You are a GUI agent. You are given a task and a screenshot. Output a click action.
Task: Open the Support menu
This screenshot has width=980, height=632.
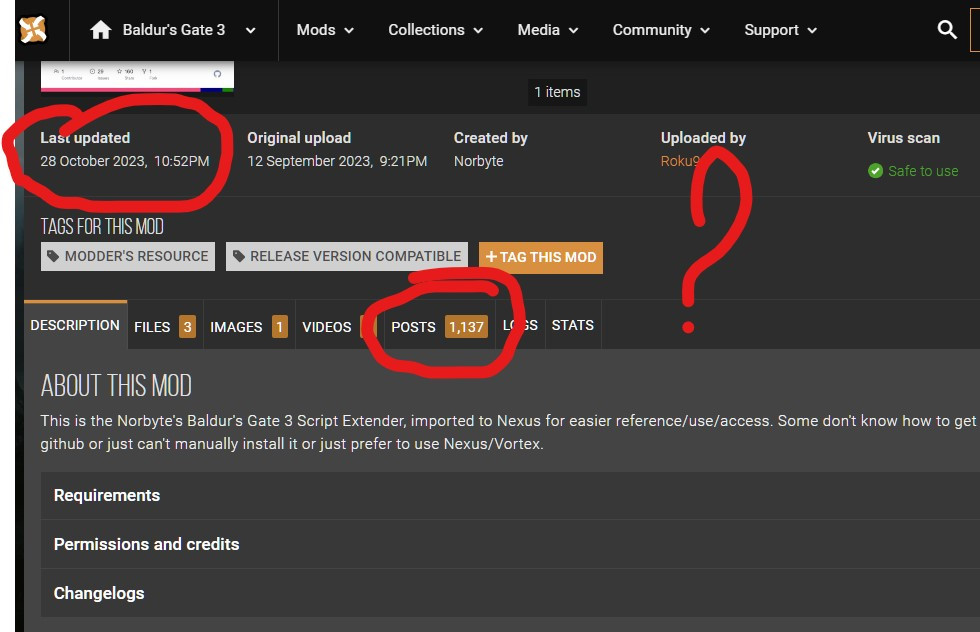coord(780,30)
